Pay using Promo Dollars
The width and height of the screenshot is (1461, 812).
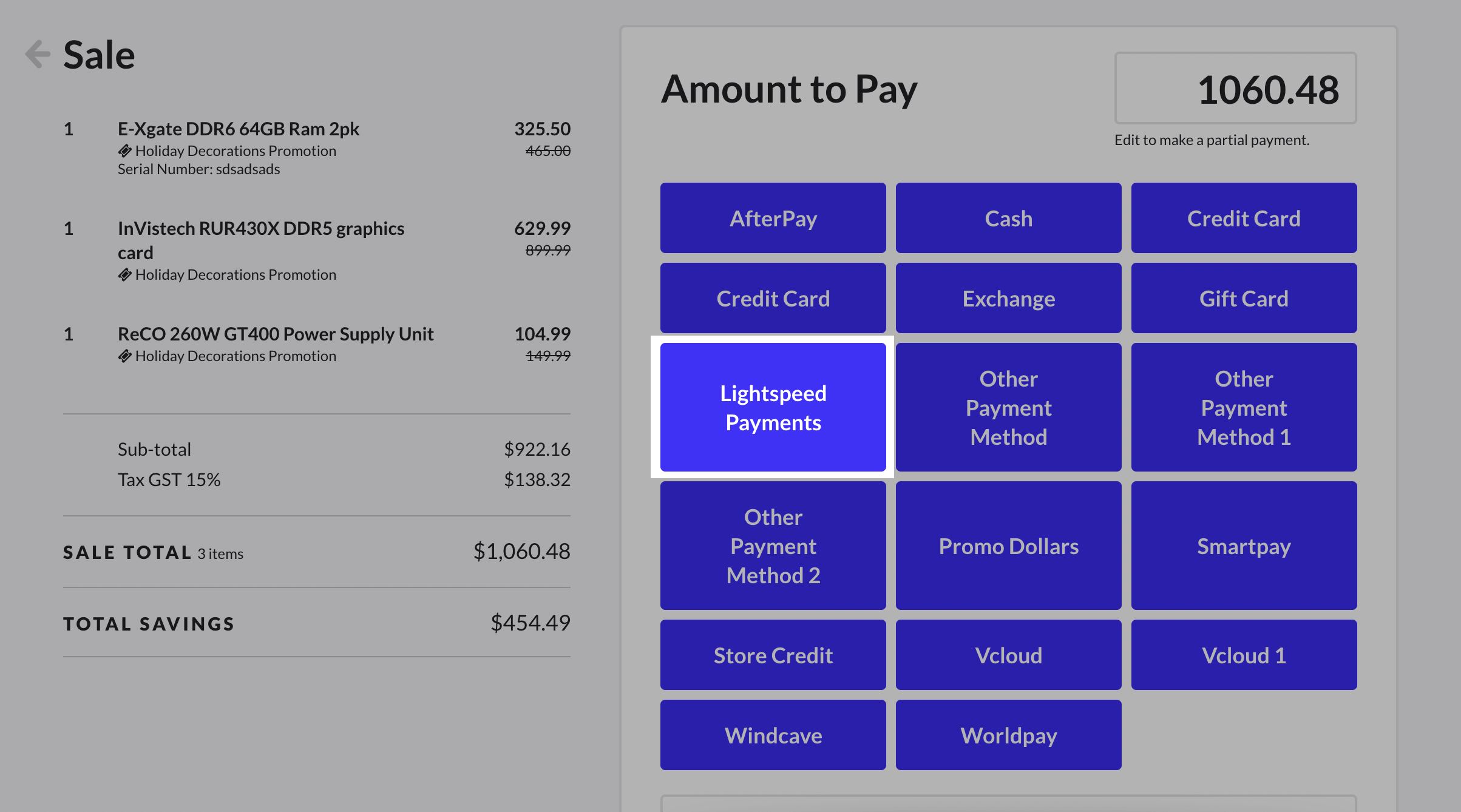click(1008, 546)
